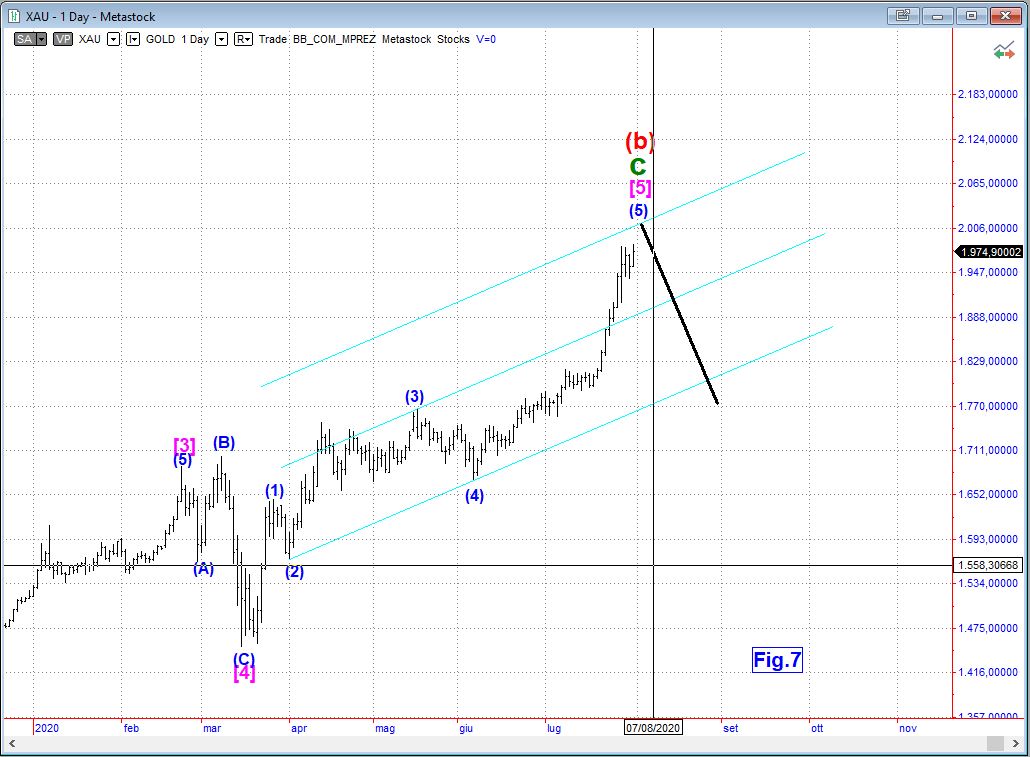
Task: Select the blue (1) wave label
Action: [x=275, y=491]
